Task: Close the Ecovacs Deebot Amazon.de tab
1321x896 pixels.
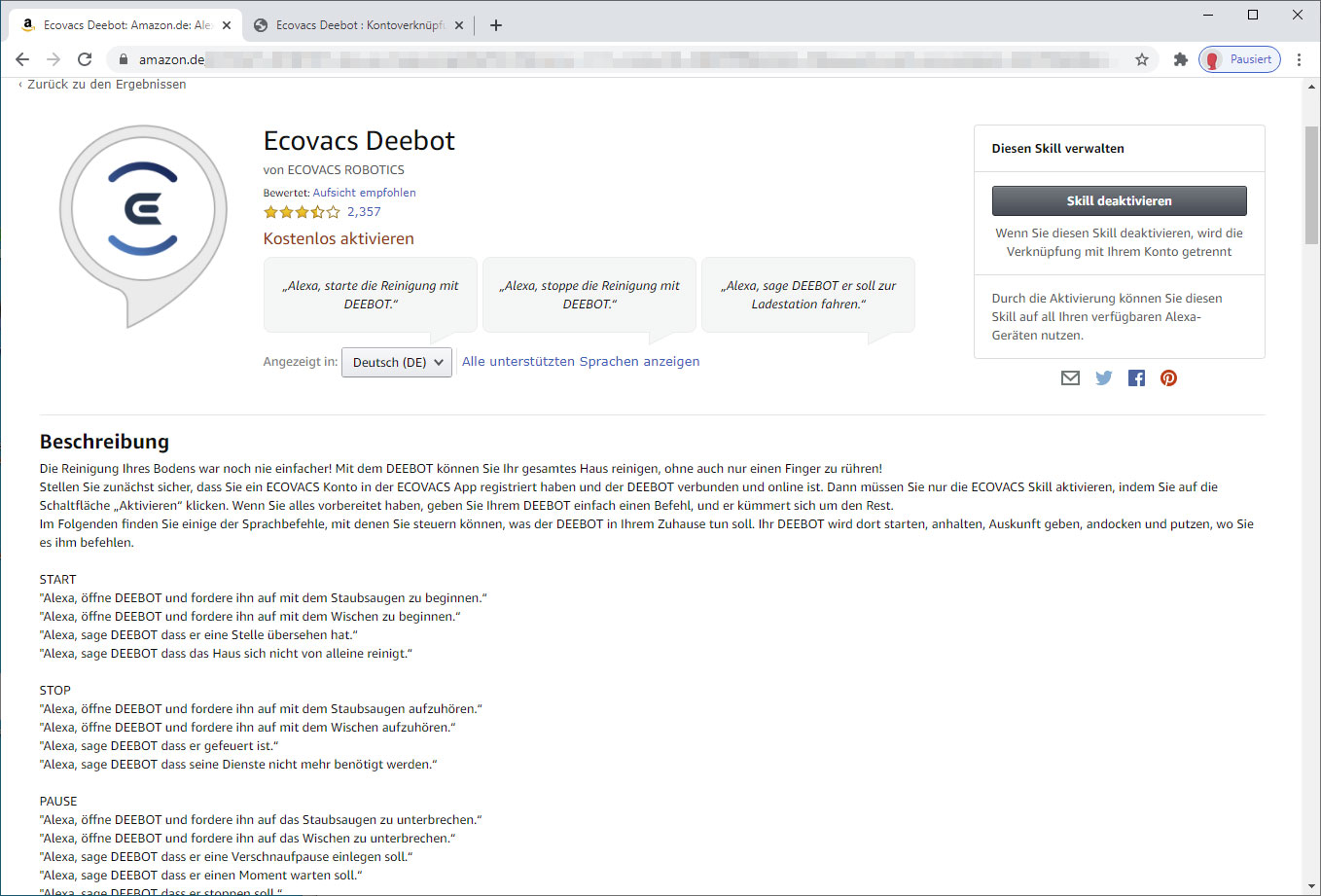Action: [x=227, y=25]
